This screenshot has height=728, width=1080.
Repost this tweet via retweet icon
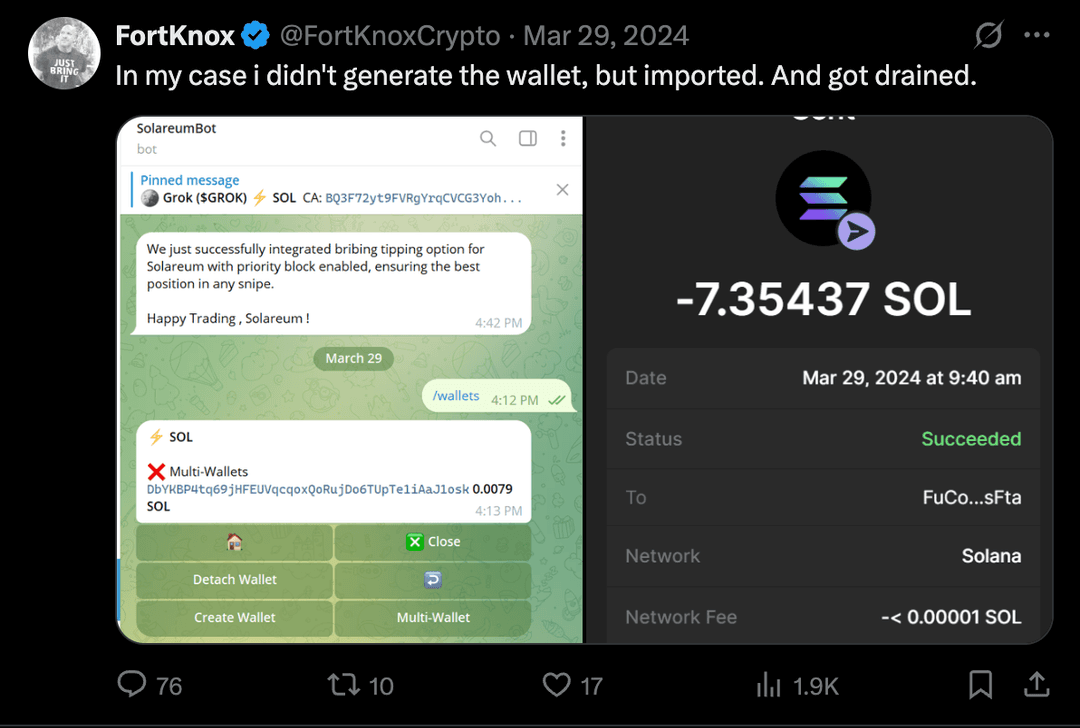(344, 685)
